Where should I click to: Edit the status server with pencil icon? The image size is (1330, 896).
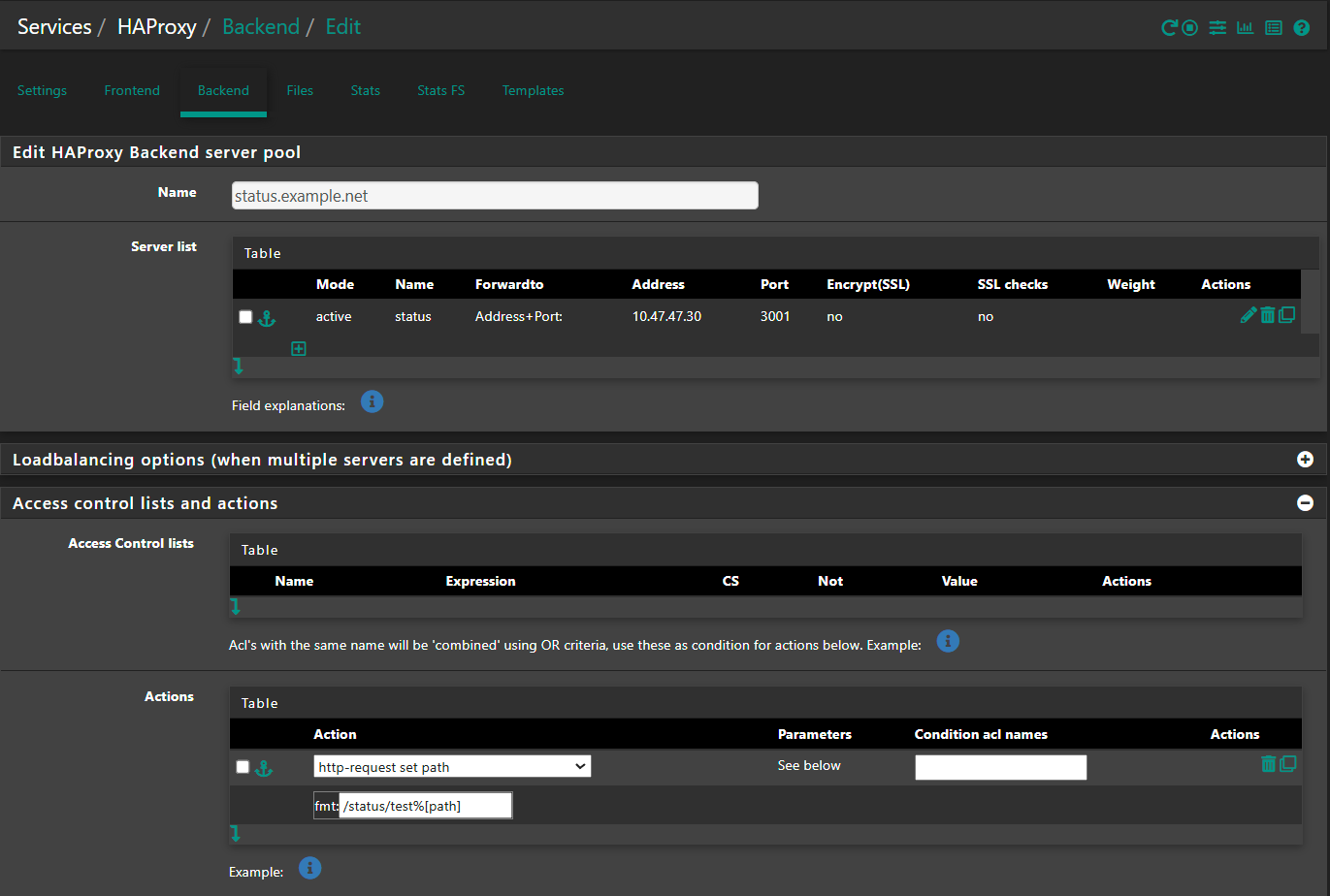(1249, 315)
